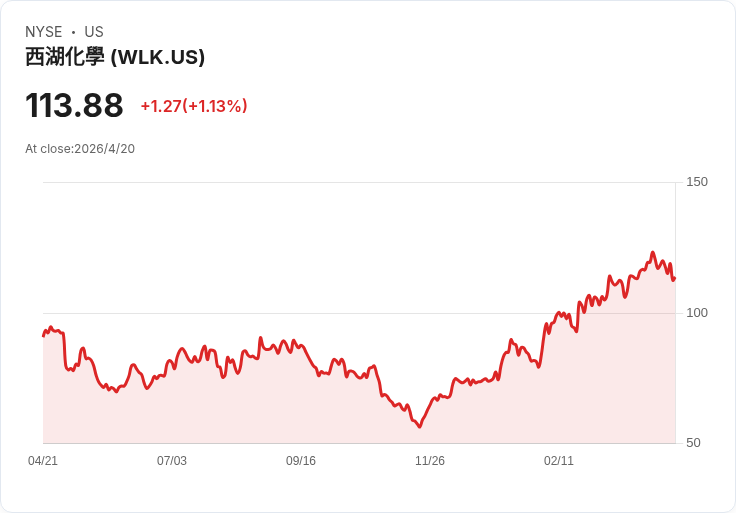
Task: Click the WLK.US stock title
Action: click(x=115, y=57)
